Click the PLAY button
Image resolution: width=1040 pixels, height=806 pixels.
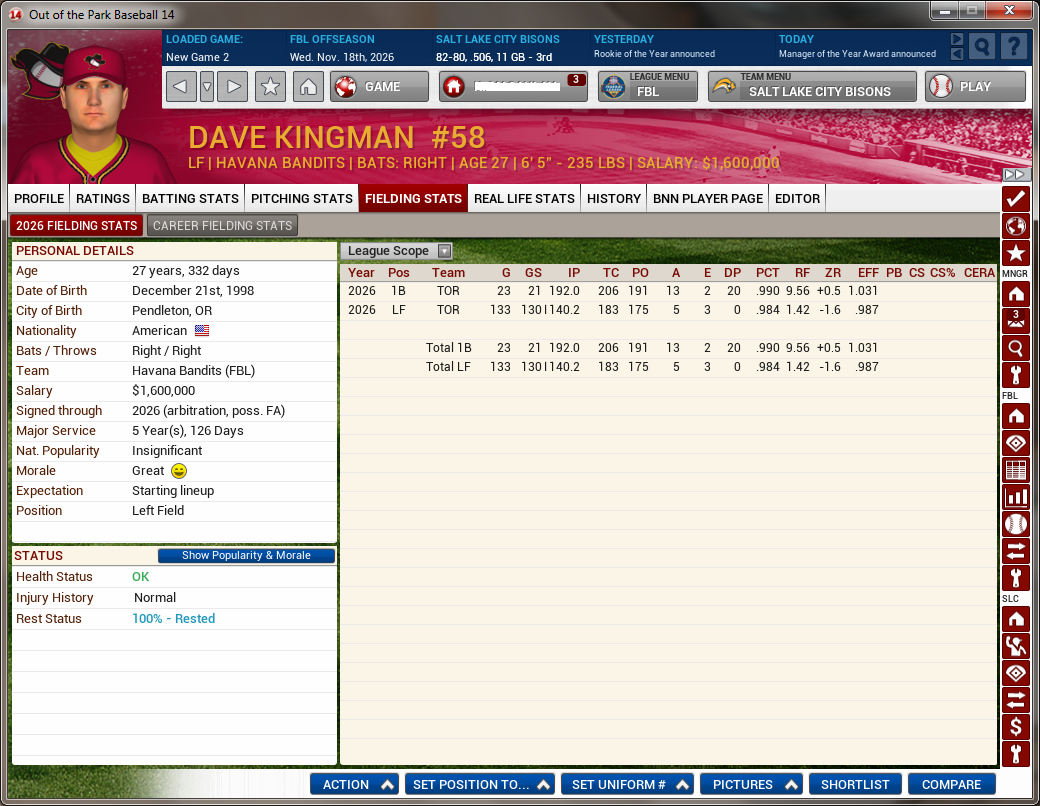[x=974, y=87]
